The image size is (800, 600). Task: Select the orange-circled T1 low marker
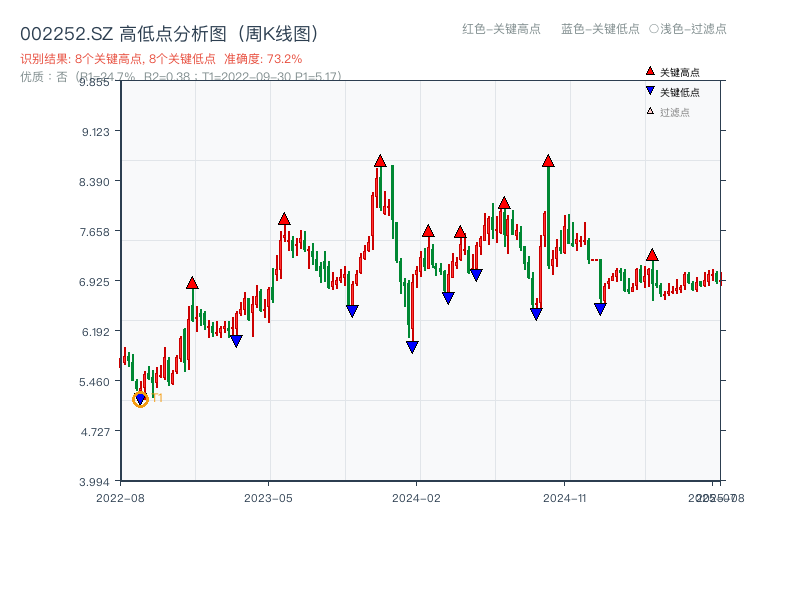[x=140, y=399]
